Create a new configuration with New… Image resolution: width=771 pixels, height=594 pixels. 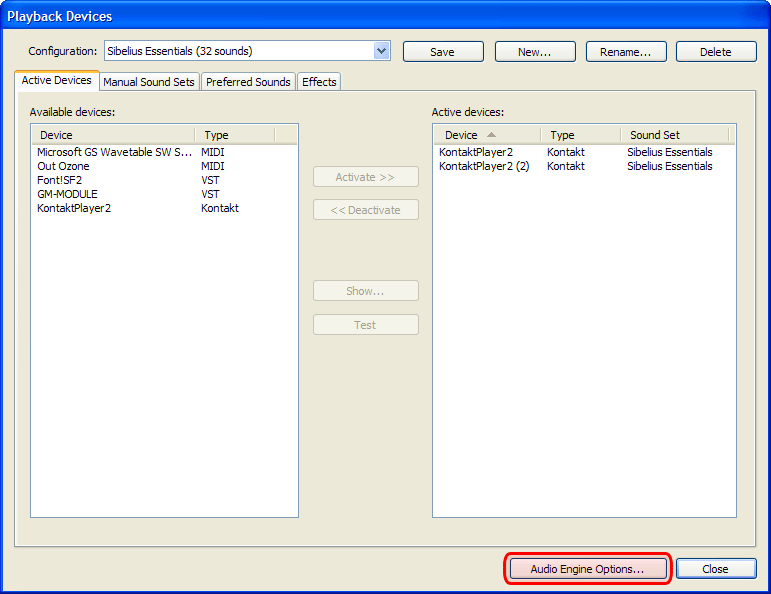pos(535,52)
